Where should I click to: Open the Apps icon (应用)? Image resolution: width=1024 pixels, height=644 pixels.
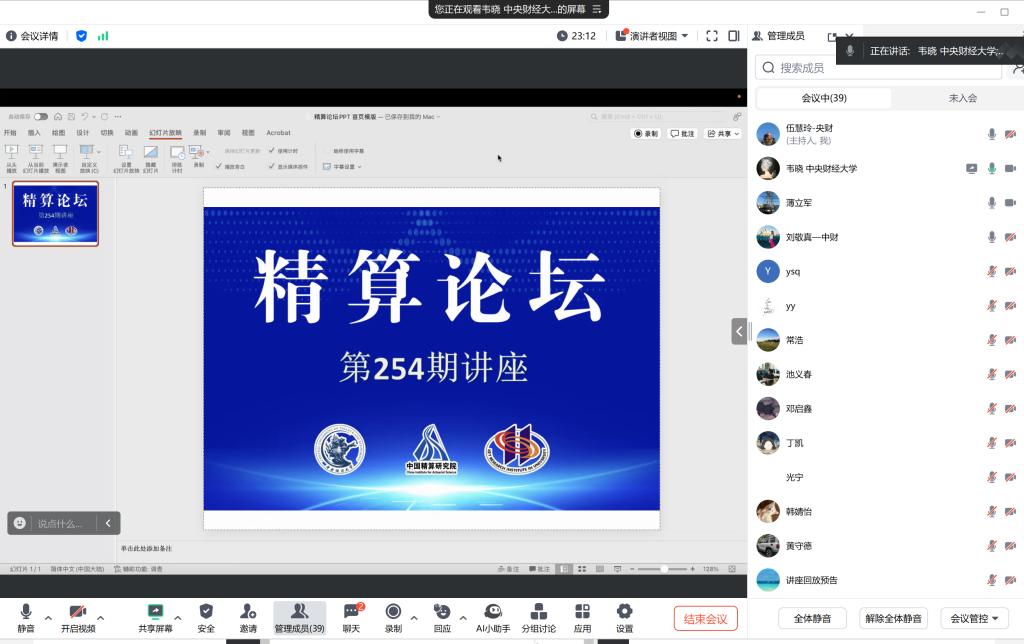[x=582, y=612]
